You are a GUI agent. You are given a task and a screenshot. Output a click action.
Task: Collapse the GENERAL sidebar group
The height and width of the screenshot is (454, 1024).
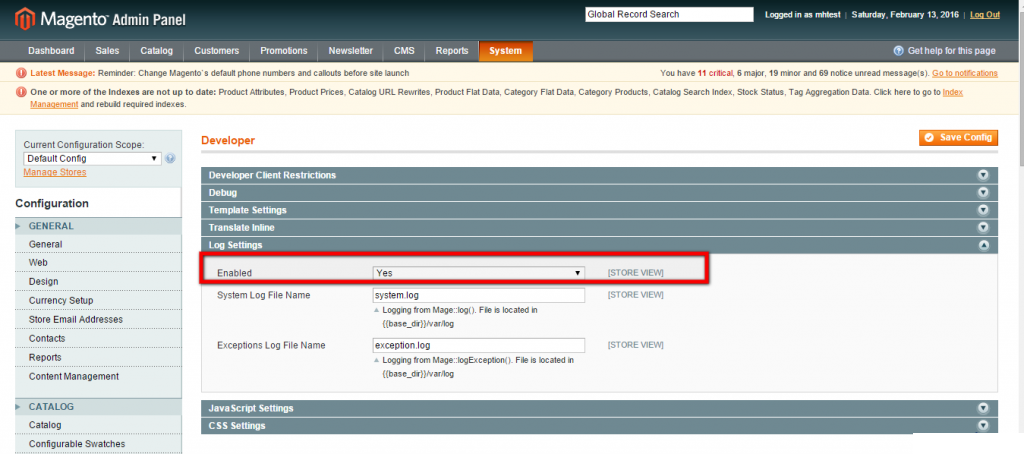99,226
